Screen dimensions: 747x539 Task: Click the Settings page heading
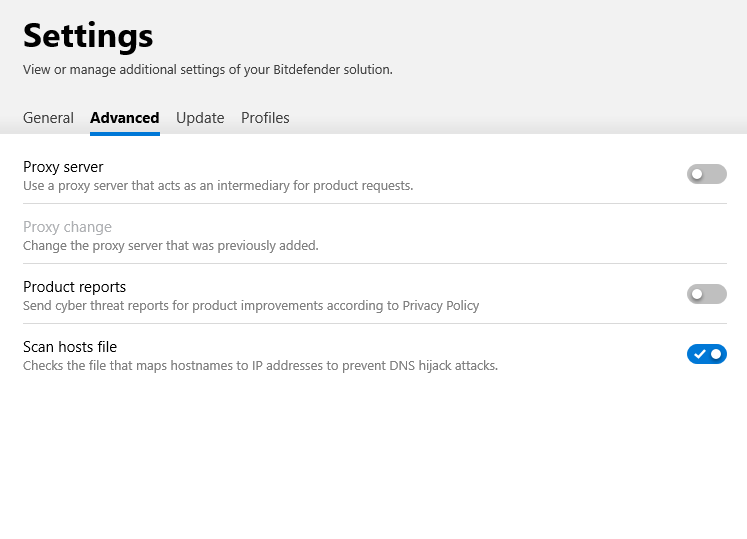coord(88,36)
